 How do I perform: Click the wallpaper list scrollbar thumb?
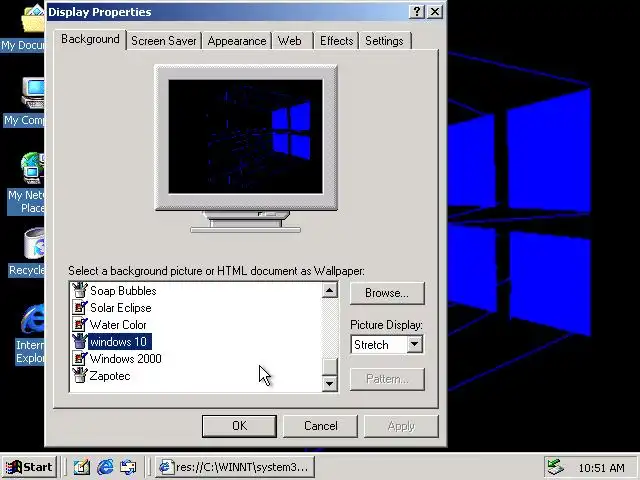(x=330, y=366)
